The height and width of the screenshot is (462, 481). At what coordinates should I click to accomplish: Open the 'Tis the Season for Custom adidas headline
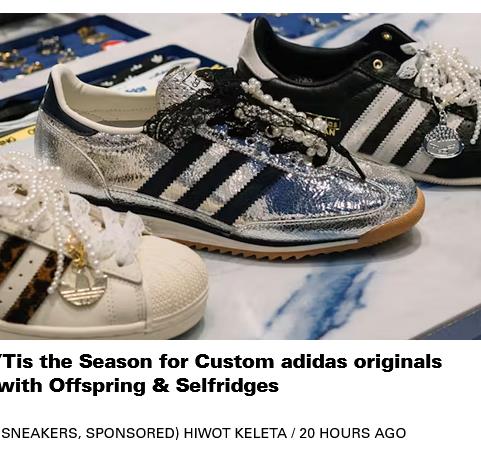click(221, 373)
